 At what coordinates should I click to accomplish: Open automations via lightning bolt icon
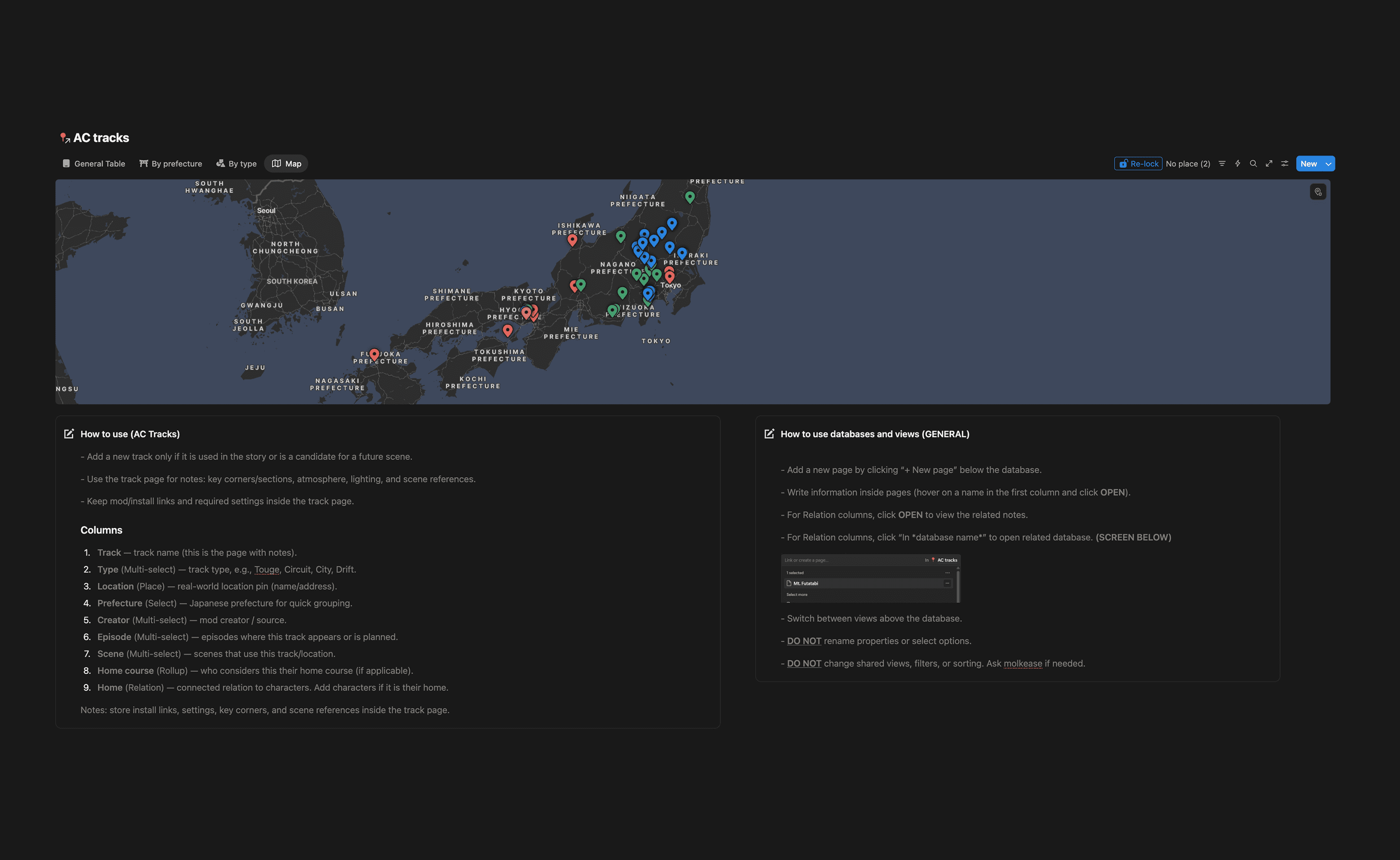[x=1237, y=164]
